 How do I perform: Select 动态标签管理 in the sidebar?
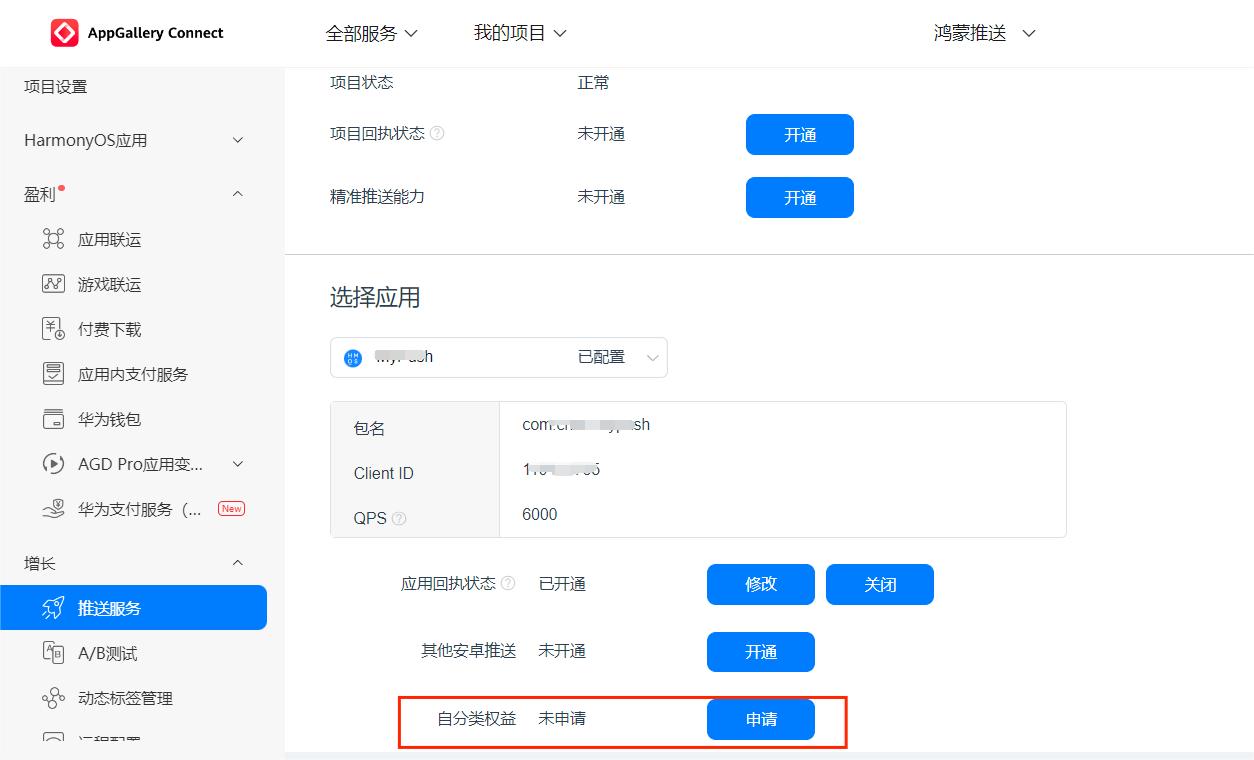click(x=126, y=699)
